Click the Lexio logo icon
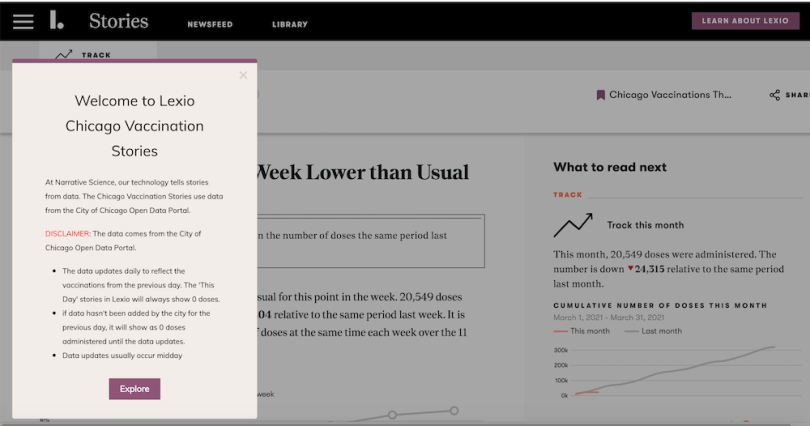Image resolution: width=810 pixels, height=426 pixels. (58, 20)
